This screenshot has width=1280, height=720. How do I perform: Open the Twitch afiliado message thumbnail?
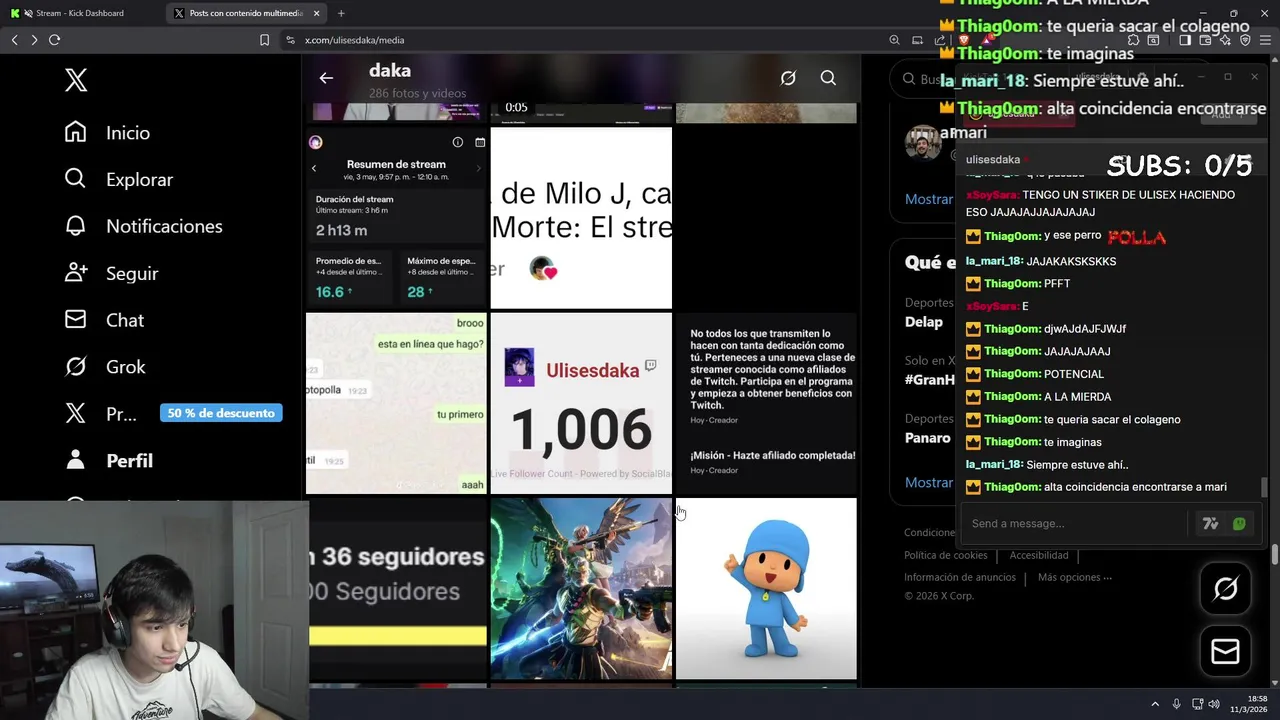point(766,403)
